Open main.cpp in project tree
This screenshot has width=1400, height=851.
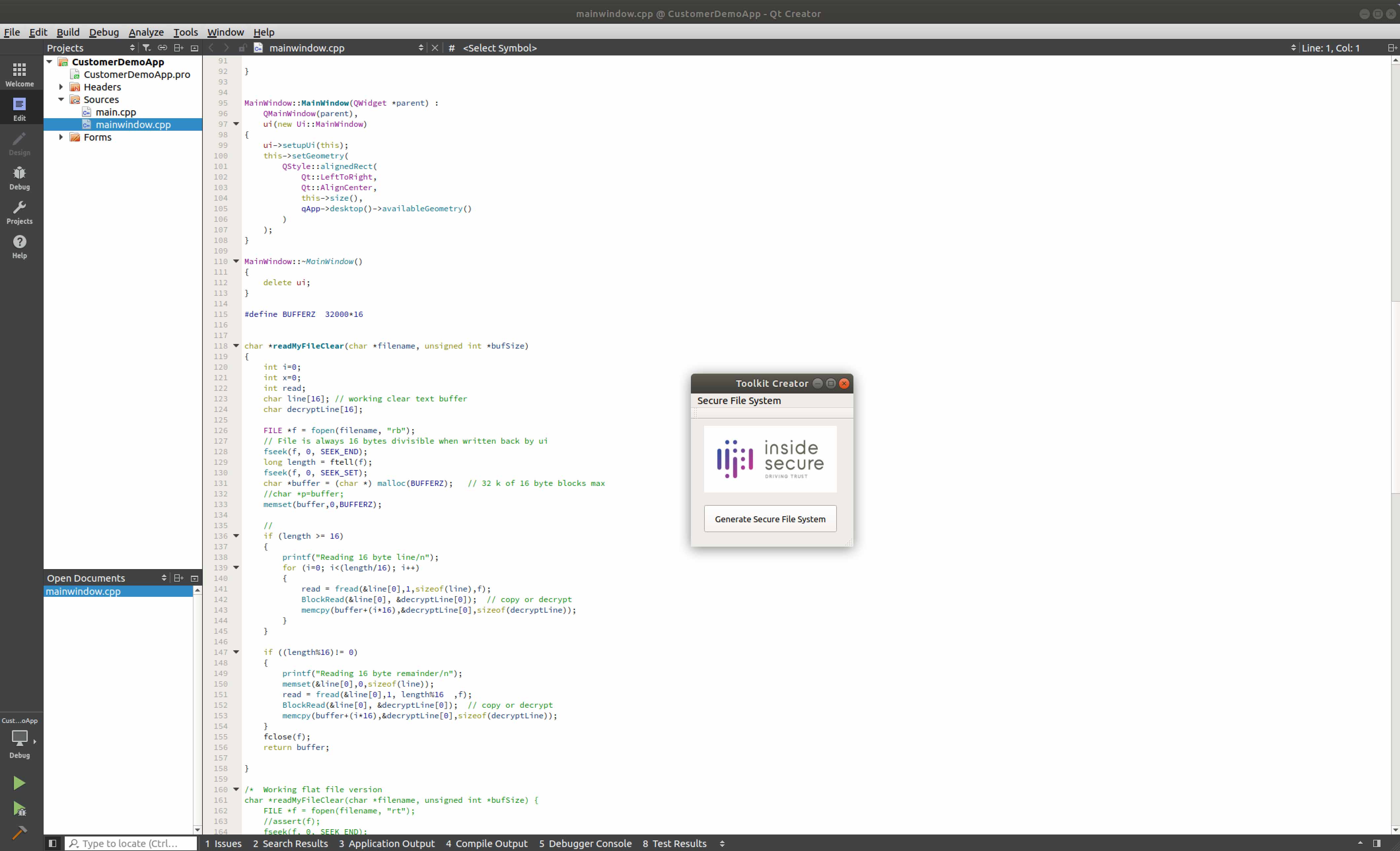(x=115, y=112)
